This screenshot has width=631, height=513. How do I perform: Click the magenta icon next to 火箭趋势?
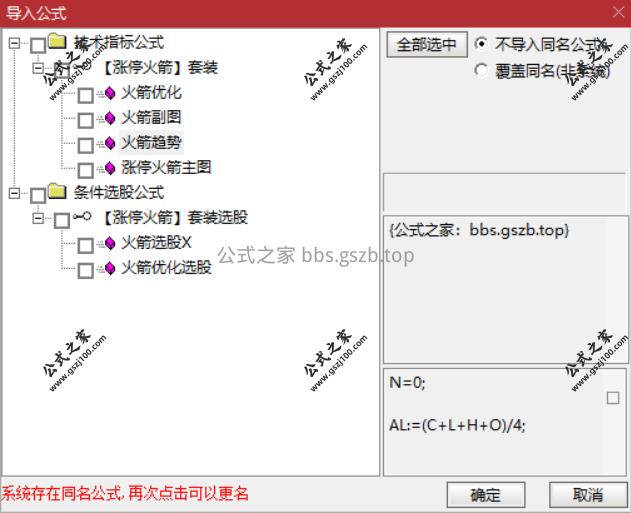pyautogui.click(x=110, y=143)
